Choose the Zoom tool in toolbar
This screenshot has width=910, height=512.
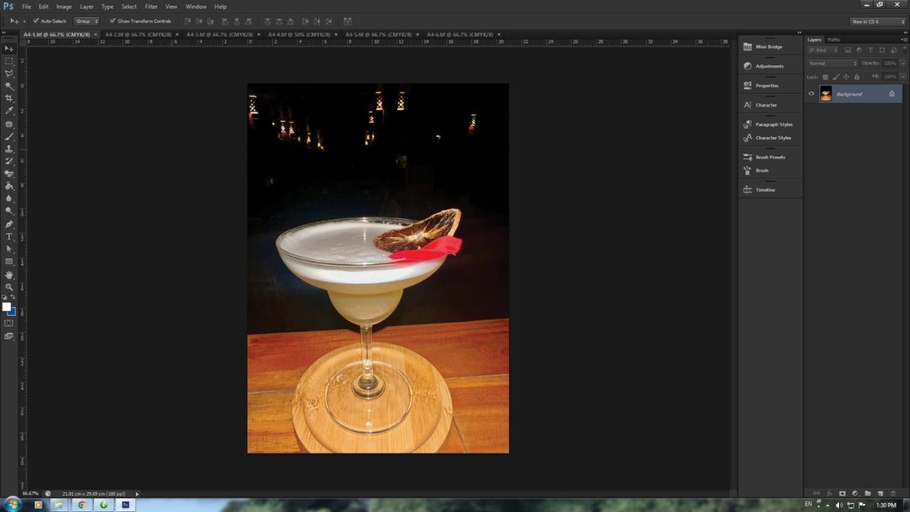click(x=9, y=287)
